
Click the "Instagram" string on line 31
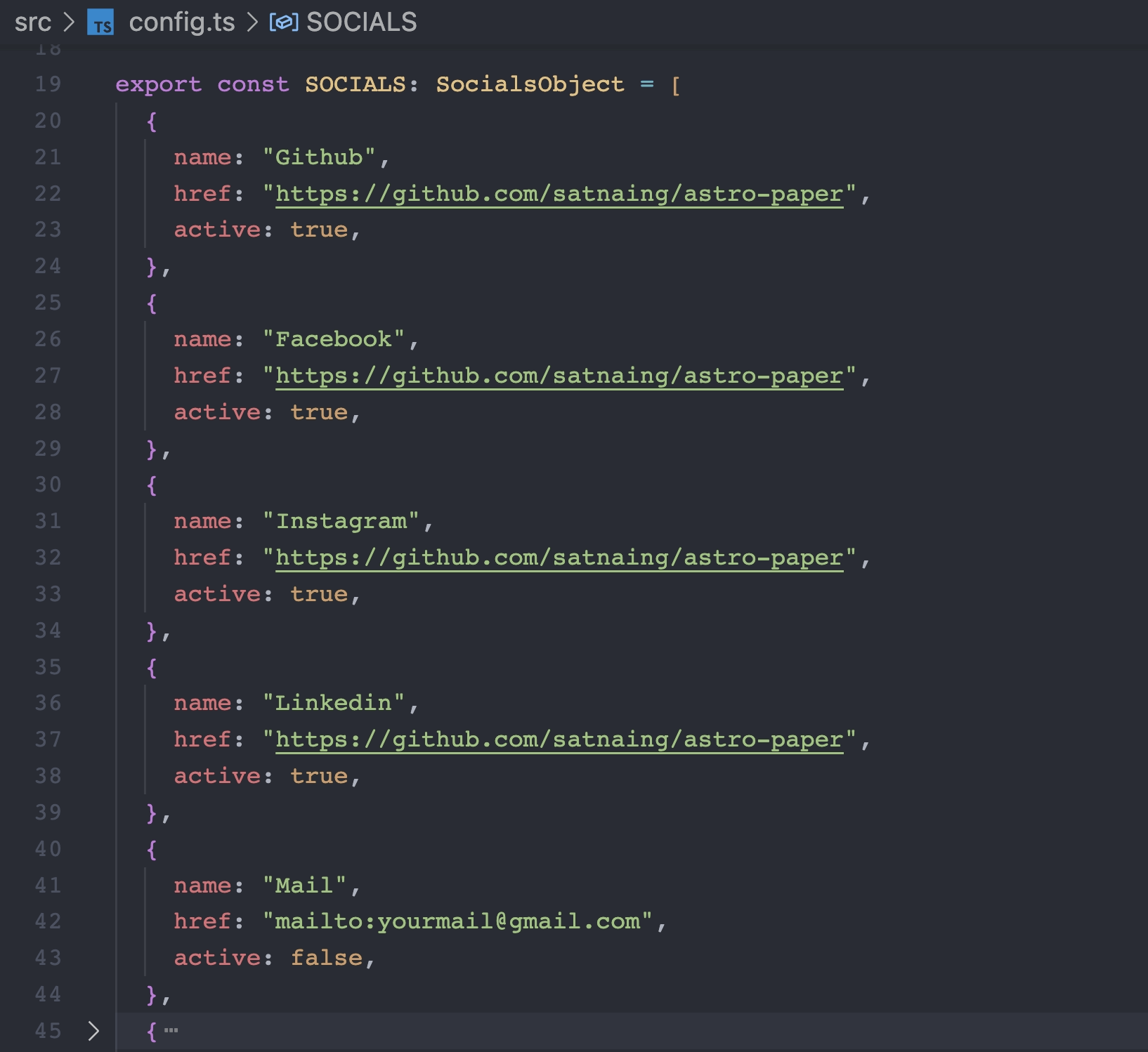click(x=341, y=521)
